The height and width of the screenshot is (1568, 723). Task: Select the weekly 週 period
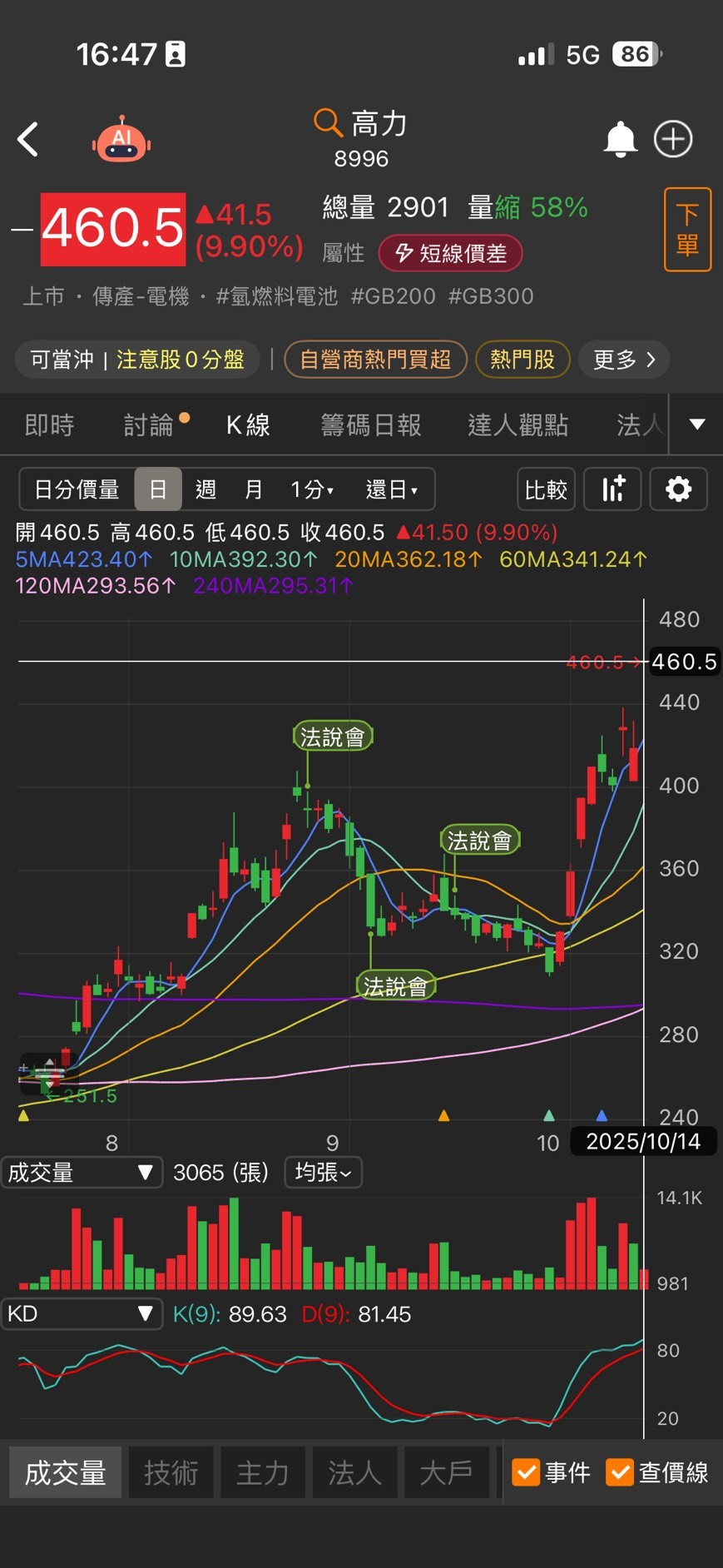pyautogui.click(x=206, y=489)
